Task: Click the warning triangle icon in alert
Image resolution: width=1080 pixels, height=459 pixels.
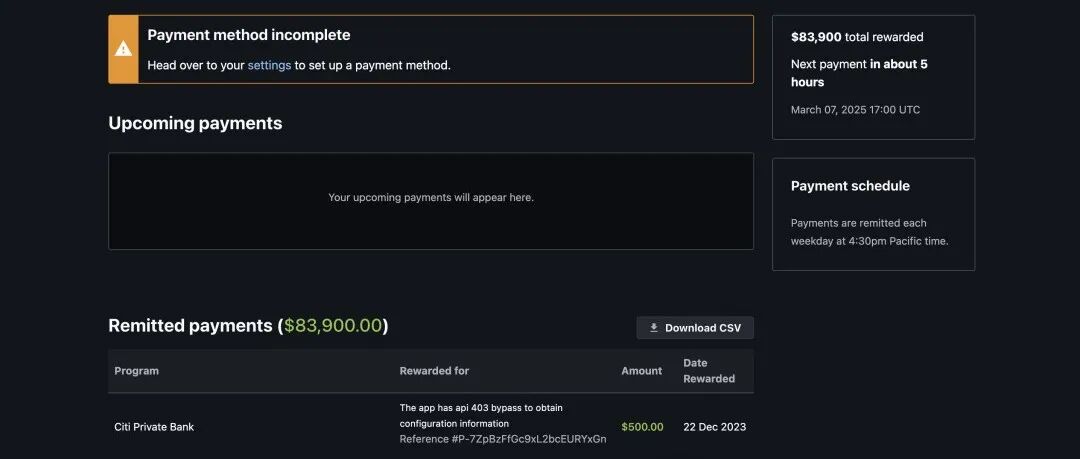Action: (x=123, y=49)
